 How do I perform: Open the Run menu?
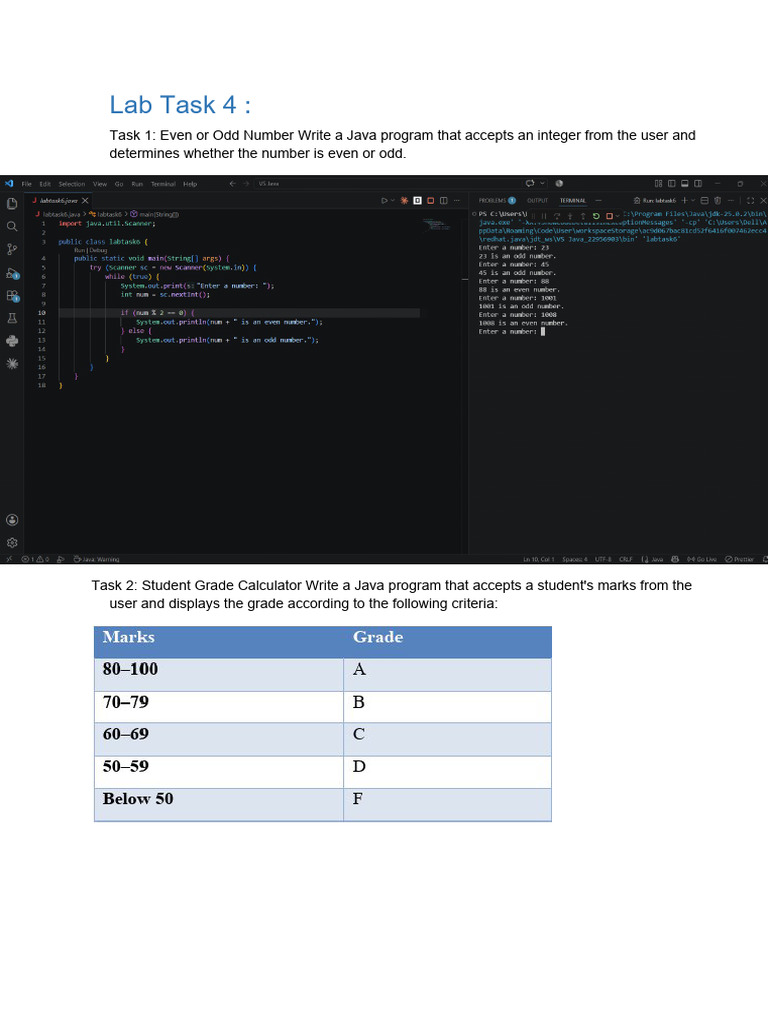[137, 184]
